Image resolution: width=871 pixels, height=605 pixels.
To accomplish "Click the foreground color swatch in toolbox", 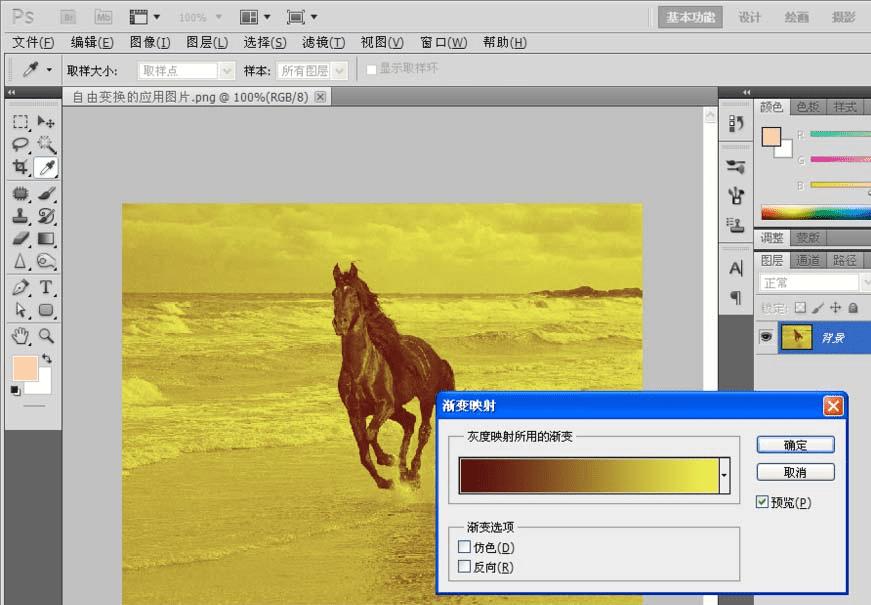I will coord(25,368).
